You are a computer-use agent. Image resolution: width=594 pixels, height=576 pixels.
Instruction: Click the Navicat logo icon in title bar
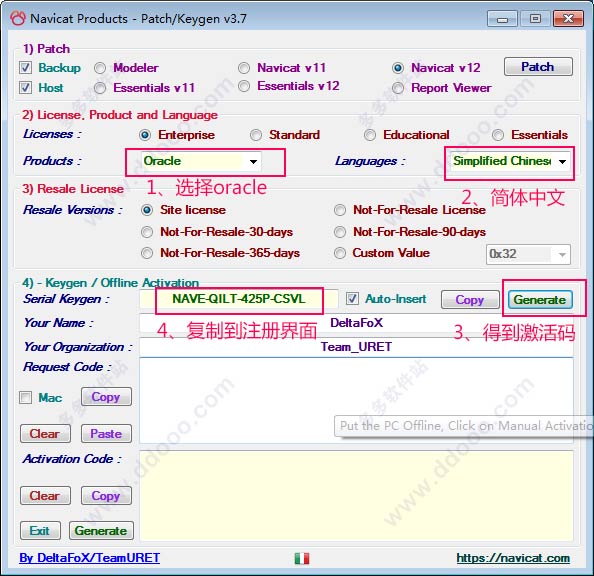[17, 18]
